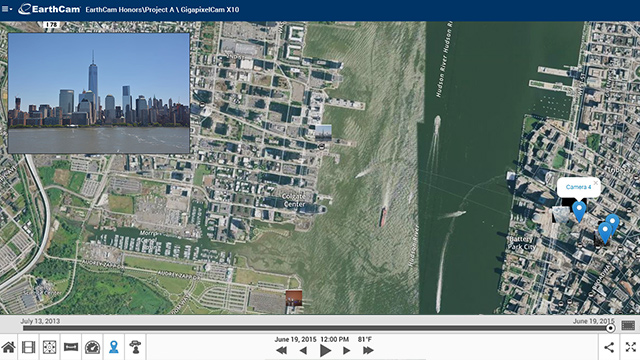Toggle the blue map location icon

(113, 347)
